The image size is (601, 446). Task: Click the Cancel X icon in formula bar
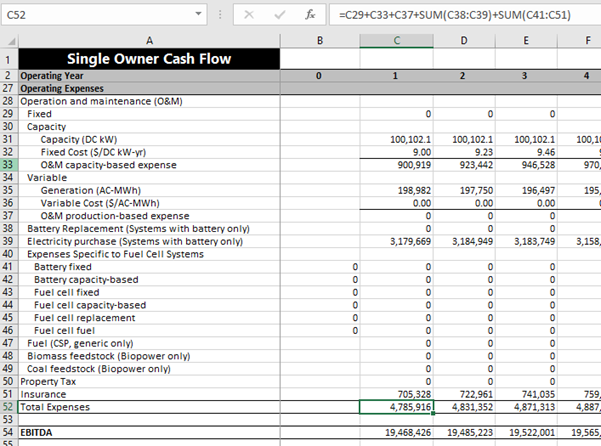coord(249,16)
